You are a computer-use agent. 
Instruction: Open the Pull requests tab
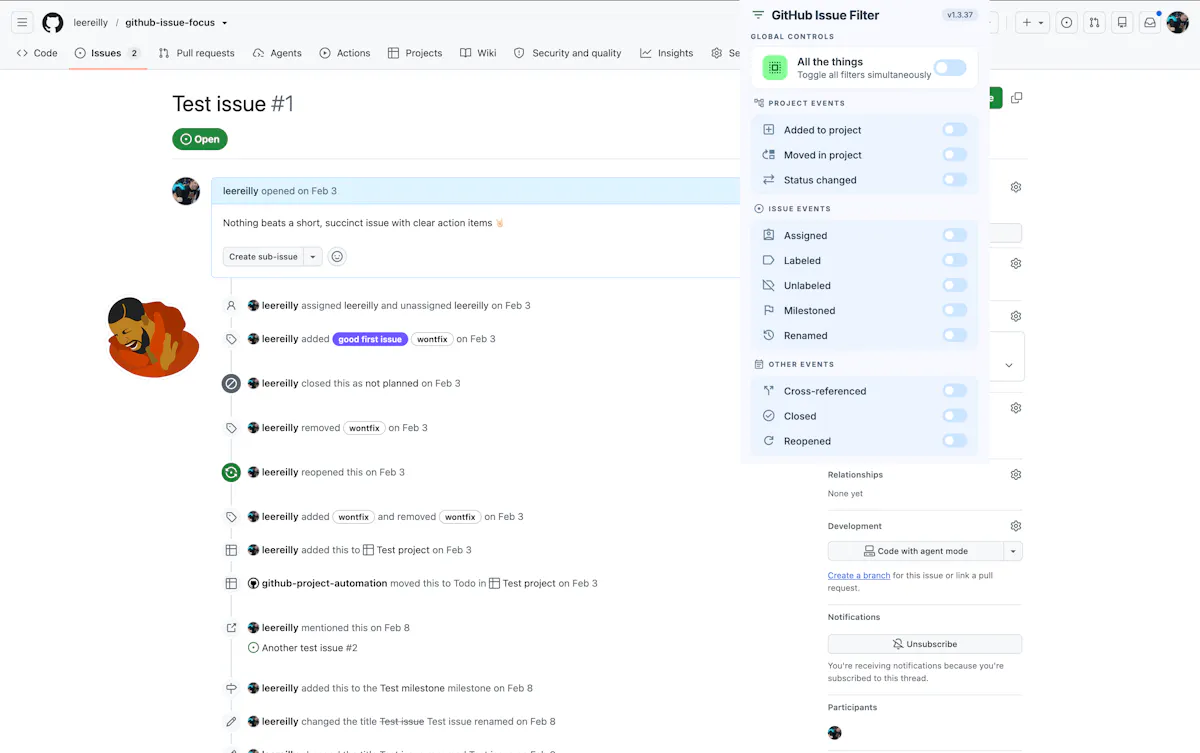point(196,53)
